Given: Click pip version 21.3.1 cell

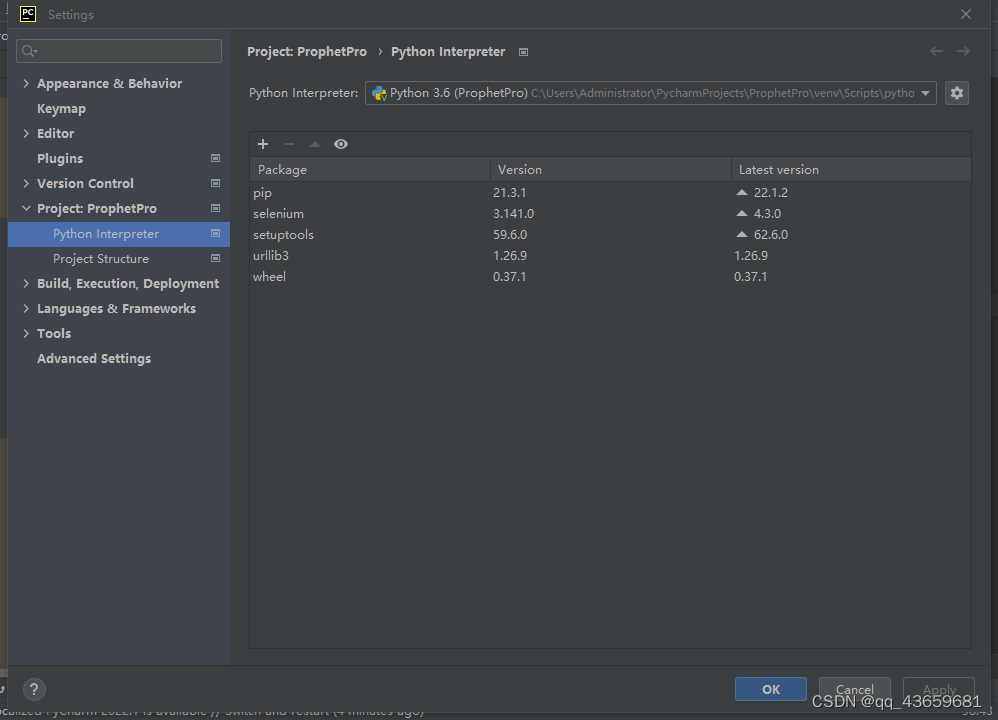Looking at the screenshot, I should 509,192.
